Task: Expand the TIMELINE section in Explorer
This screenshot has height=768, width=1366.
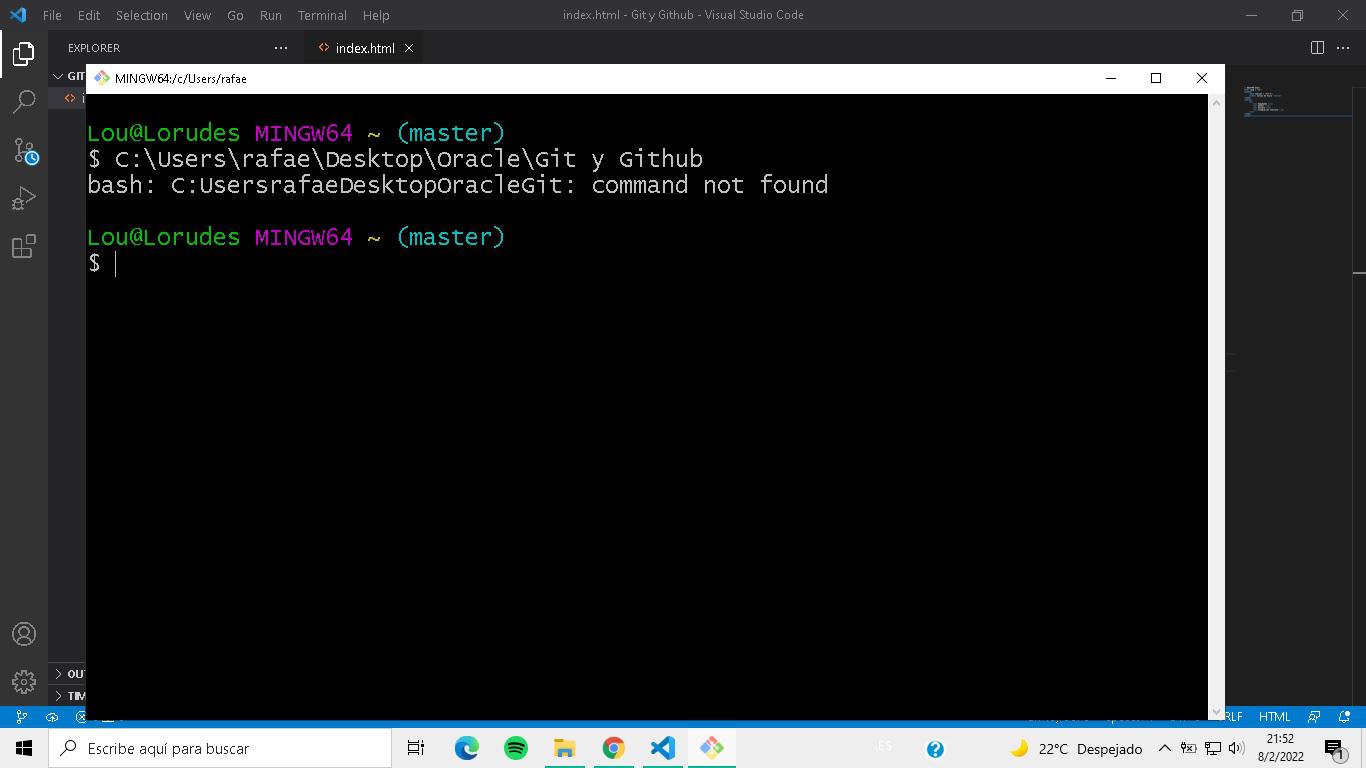Action: [x=68, y=695]
